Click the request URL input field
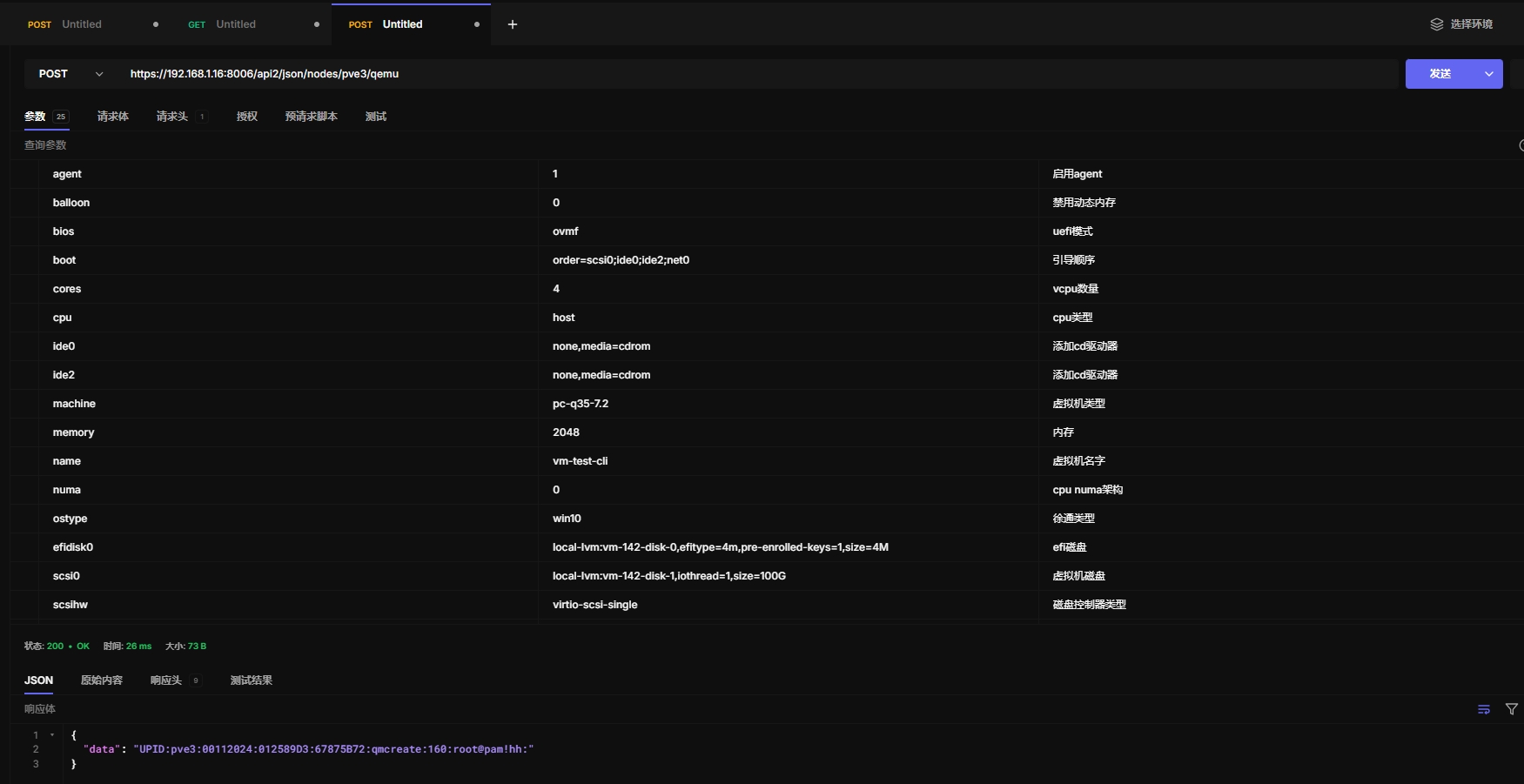1524x784 pixels. [757, 74]
